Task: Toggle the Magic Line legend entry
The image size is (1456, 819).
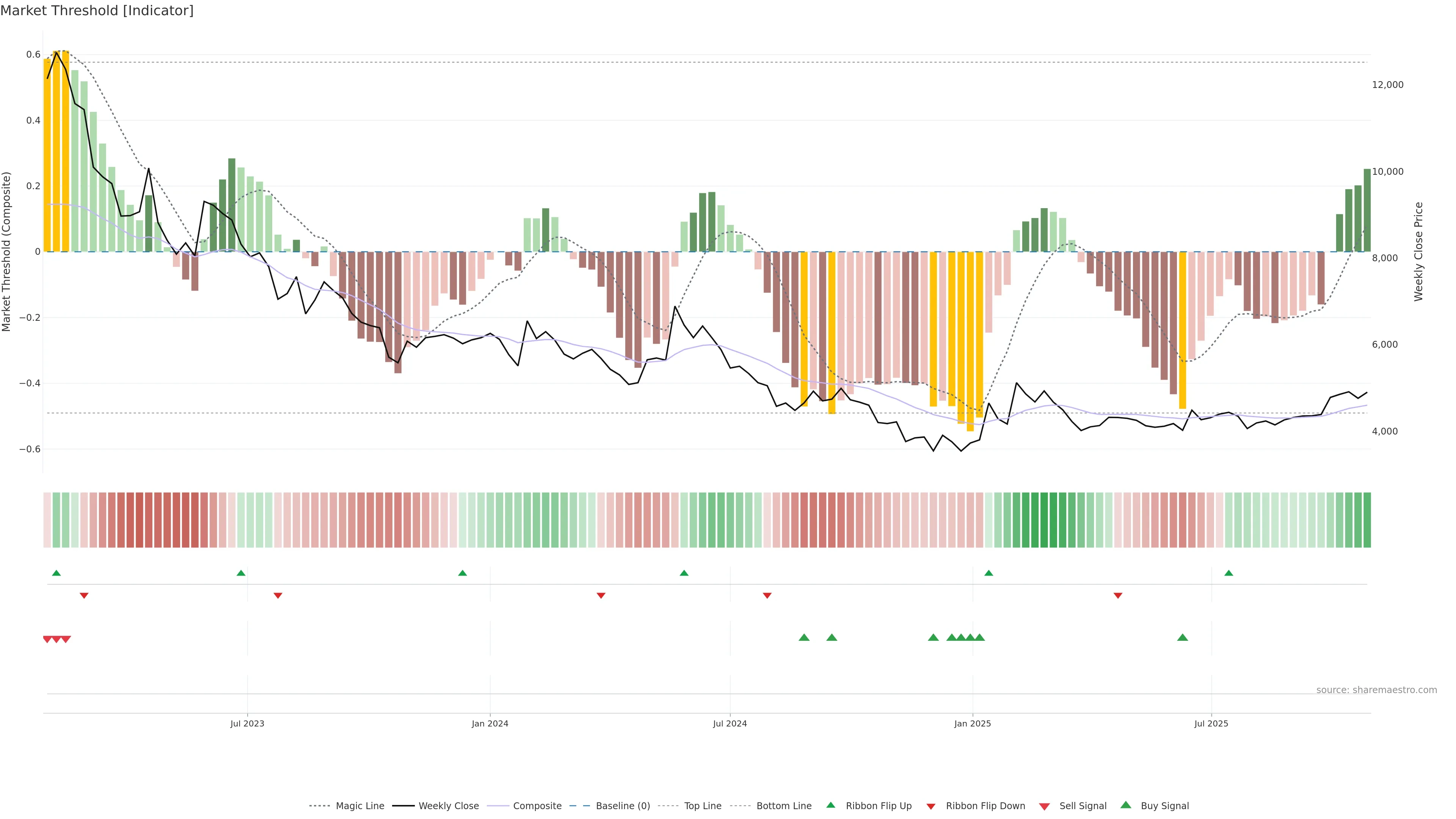Action: [359, 806]
